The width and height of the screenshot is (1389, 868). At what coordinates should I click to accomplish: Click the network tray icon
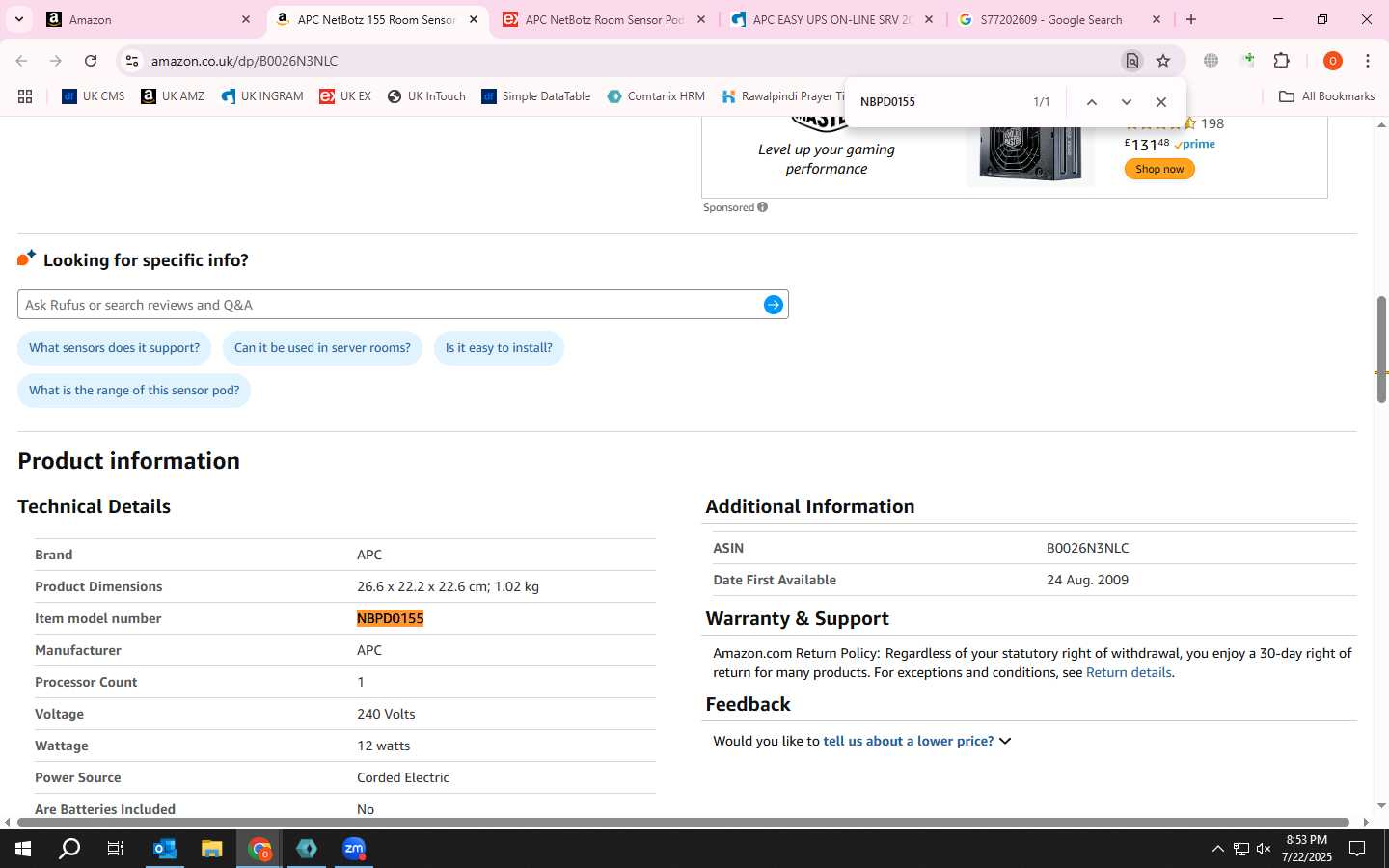(x=1240, y=849)
